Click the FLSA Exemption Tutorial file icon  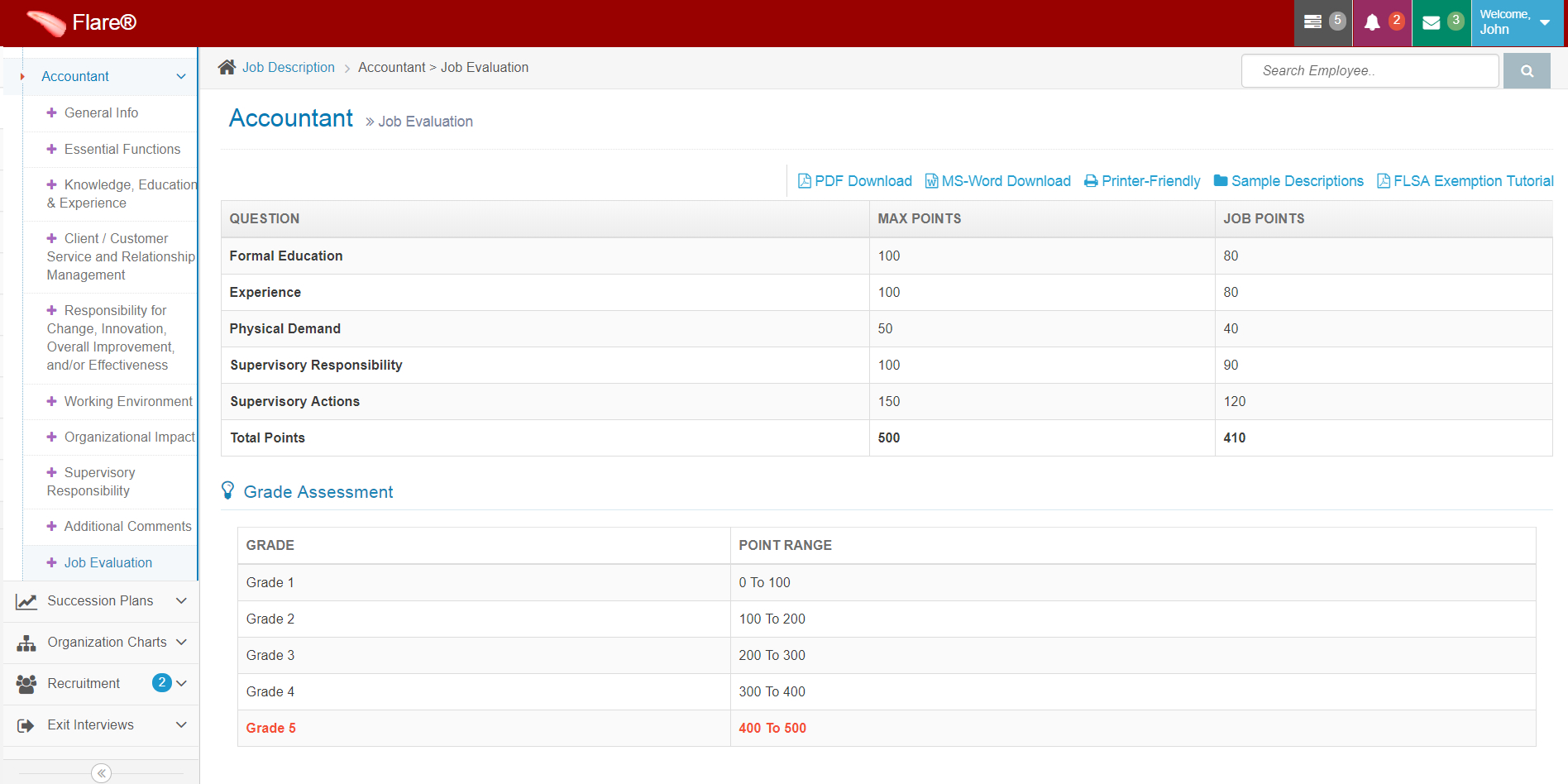coord(1383,181)
